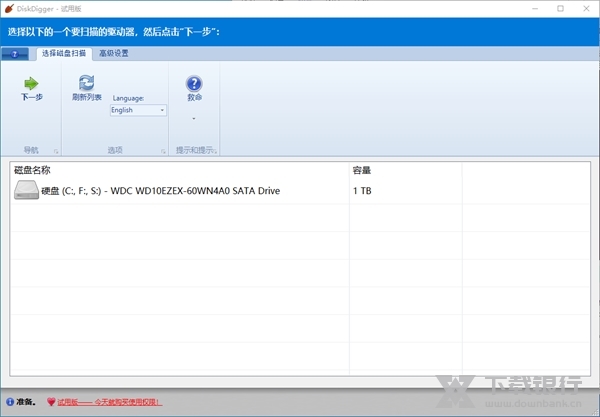Open the help menu arrow below 救命
600x417 pixels.
pos(194,119)
